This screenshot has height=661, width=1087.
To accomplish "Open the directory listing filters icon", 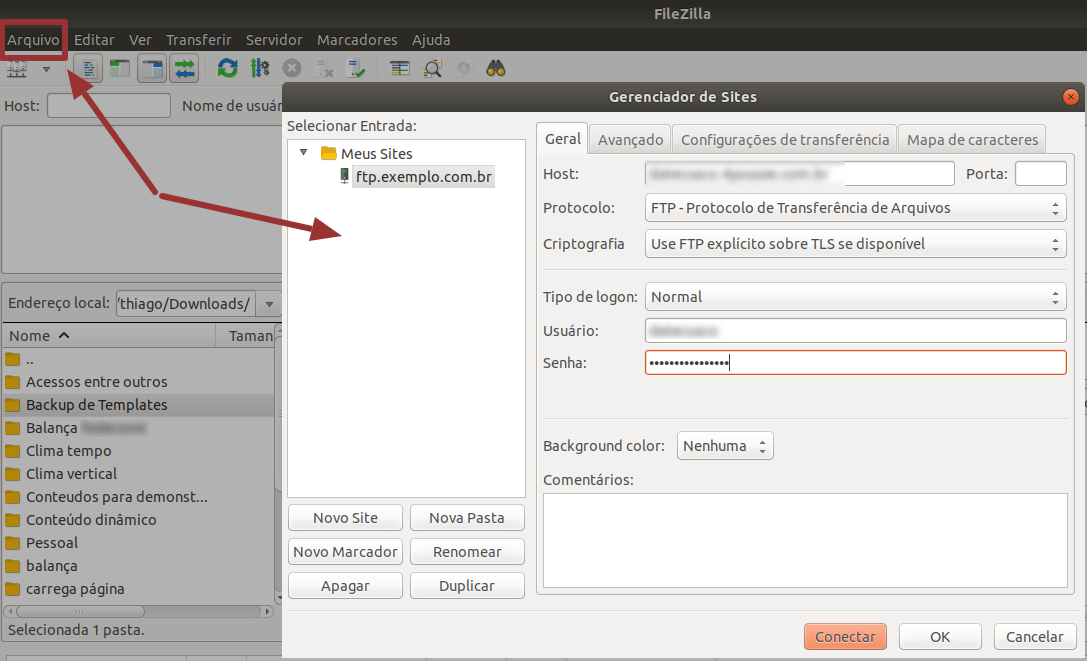I will pos(399,68).
